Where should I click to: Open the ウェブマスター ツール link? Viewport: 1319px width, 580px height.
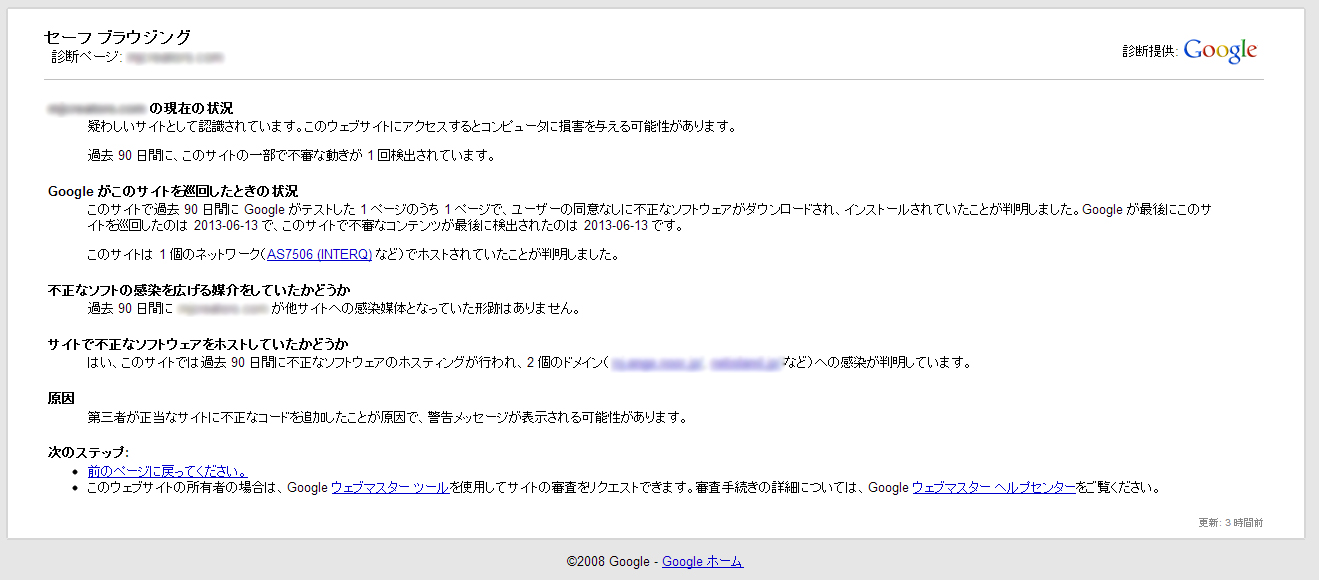[x=390, y=488]
